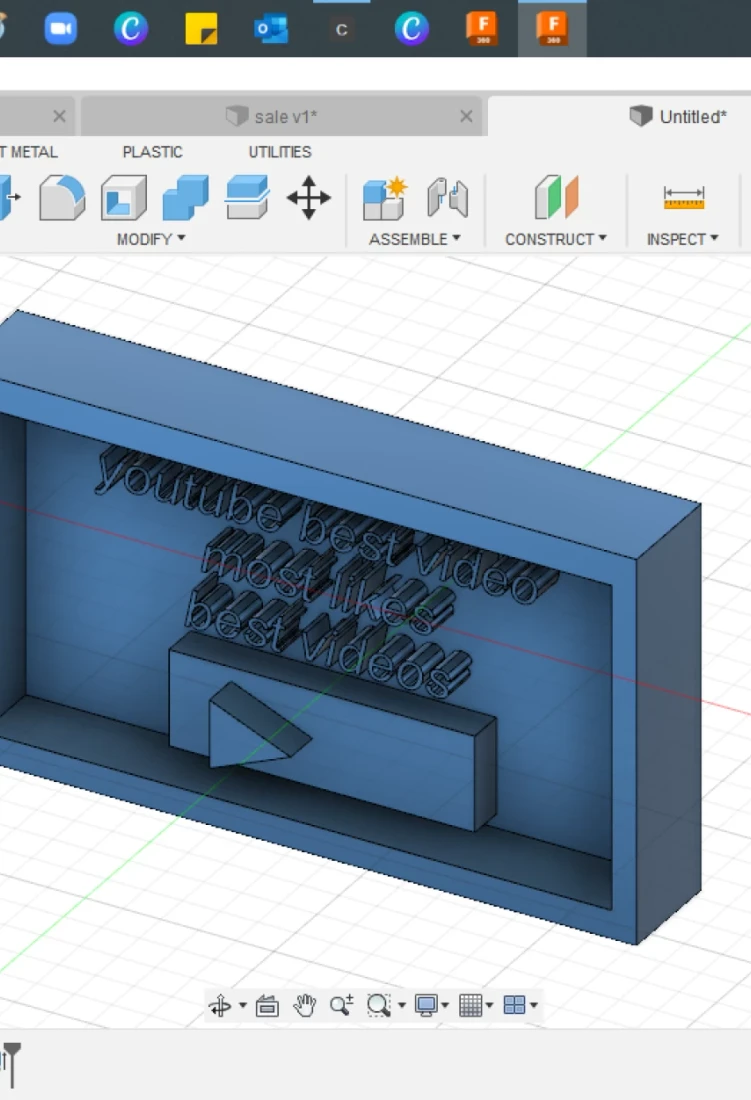This screenshot has height=1100, width=751.
Task: Open the PLASTIC toolbar tab
Action: coord(152,152)
